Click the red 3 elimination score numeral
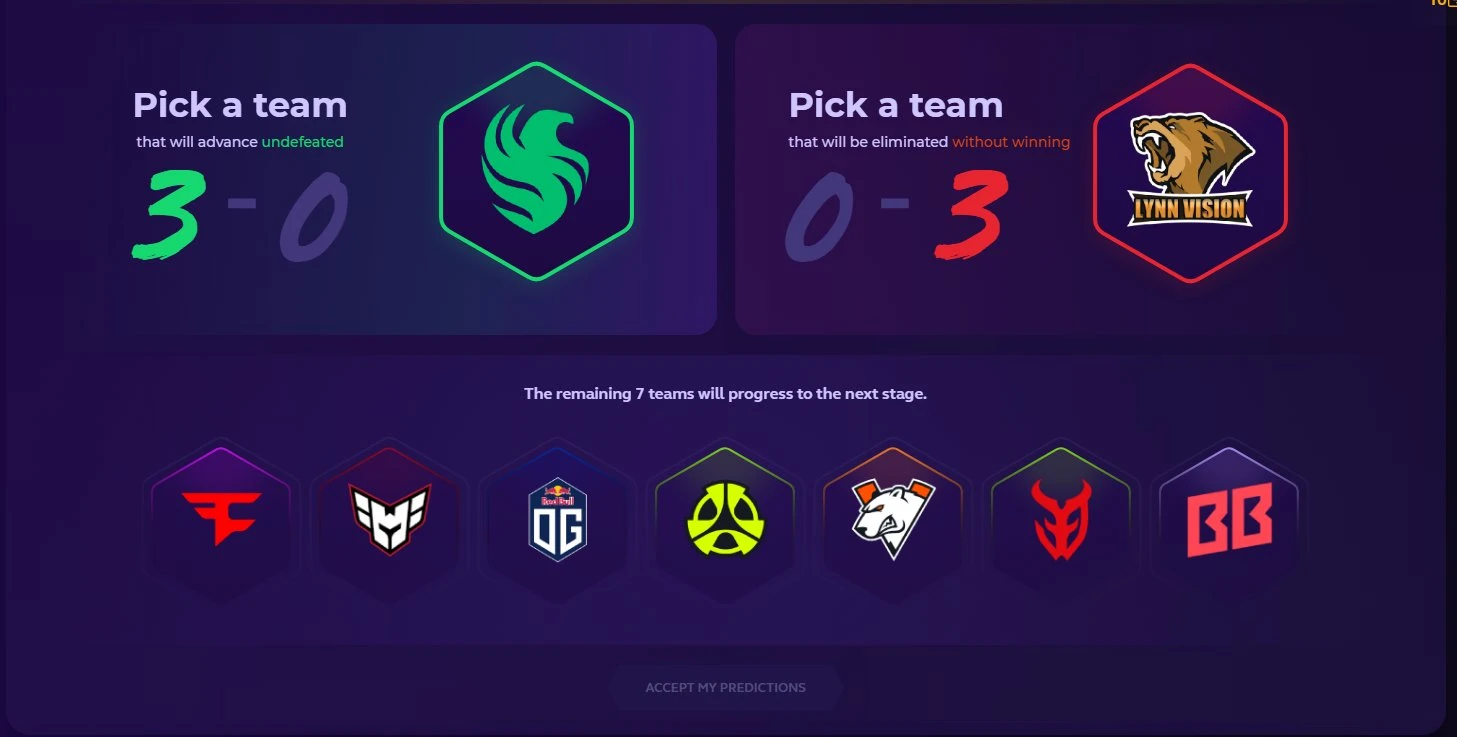Screen dimensions: 1457x737 (968, 213)
